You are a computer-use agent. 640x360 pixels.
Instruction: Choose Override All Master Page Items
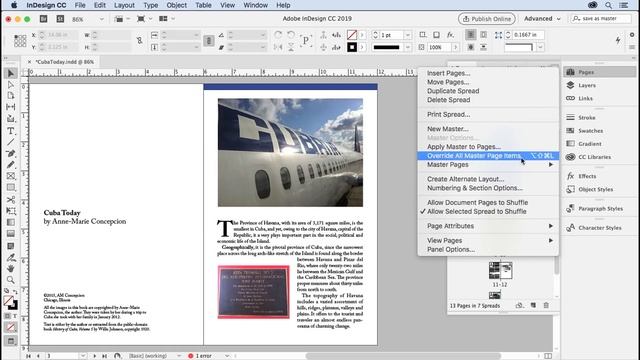(x=488, y=156)
